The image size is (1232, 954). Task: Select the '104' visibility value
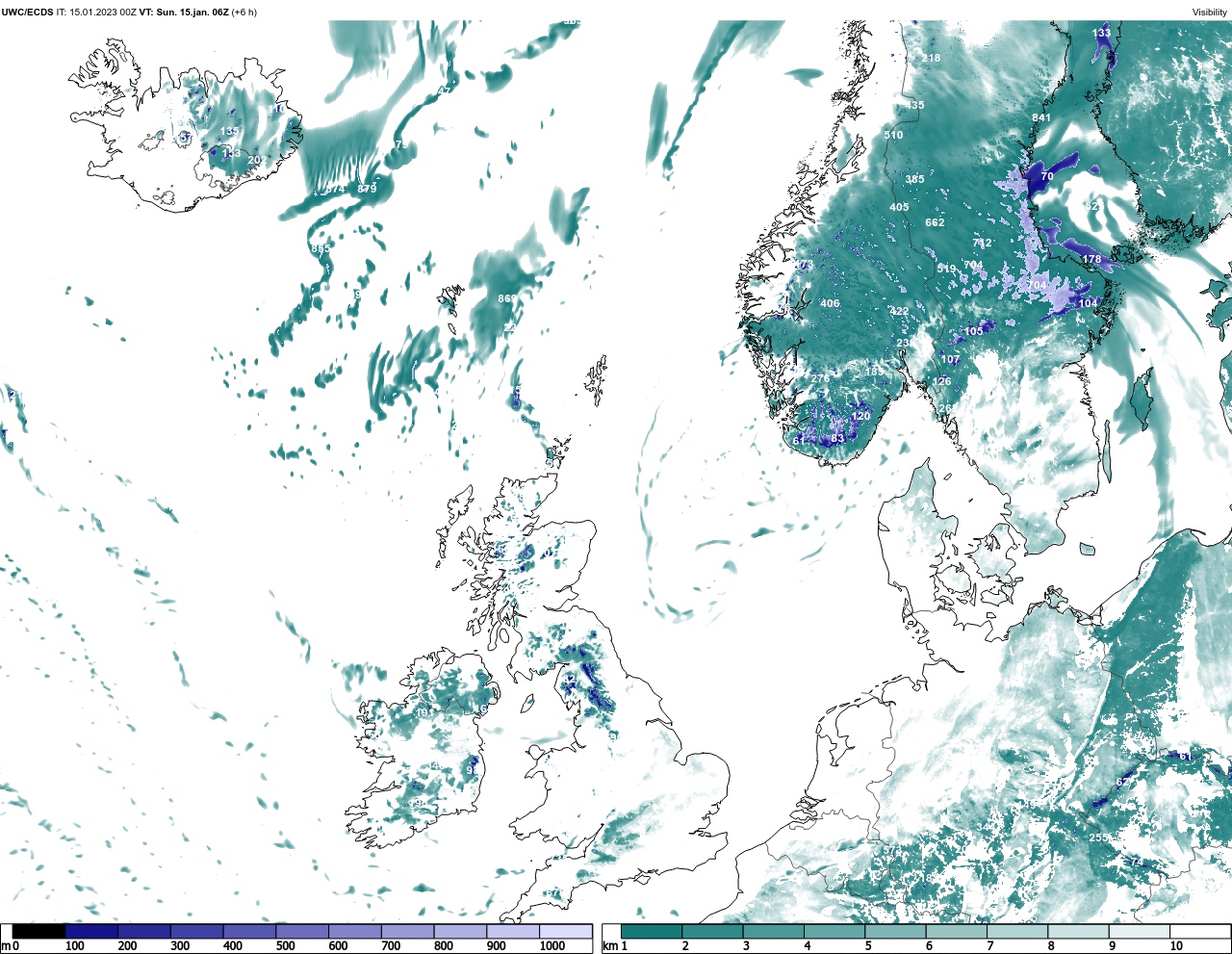point(1088,303)
